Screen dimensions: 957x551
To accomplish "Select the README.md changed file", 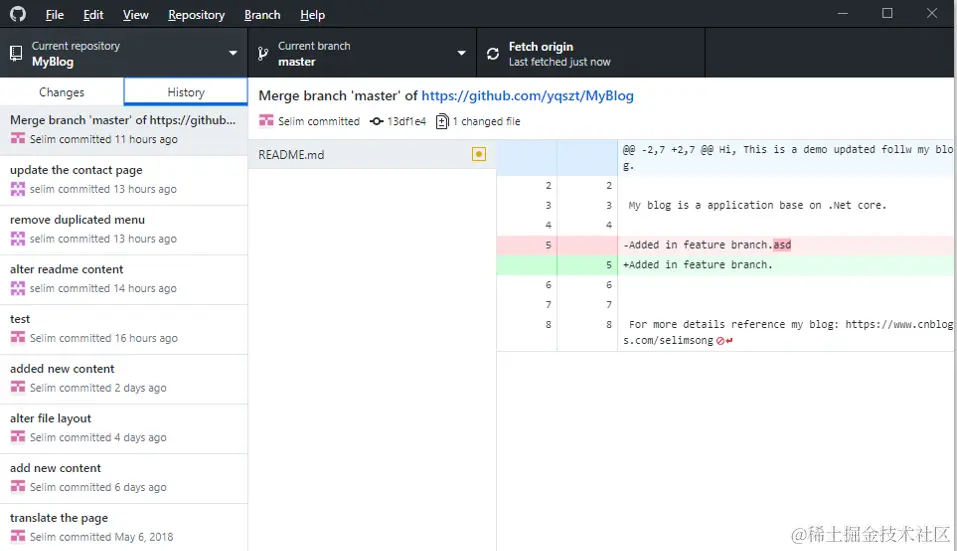I will pos(372,154).
